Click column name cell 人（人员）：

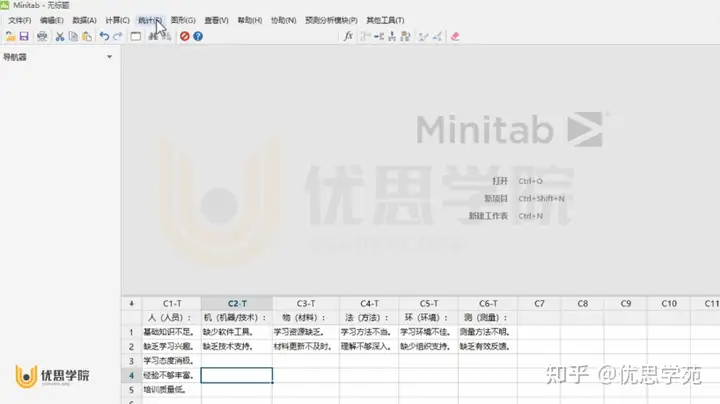[172, 318]
